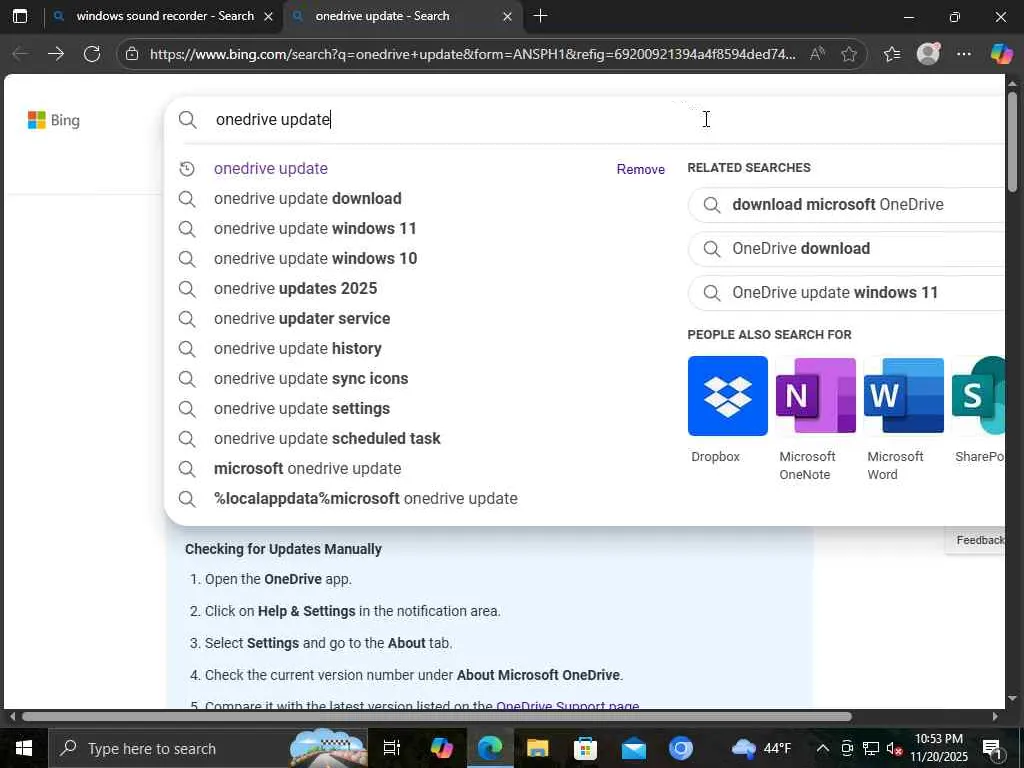Open the Feedback button

coord(976,540)
